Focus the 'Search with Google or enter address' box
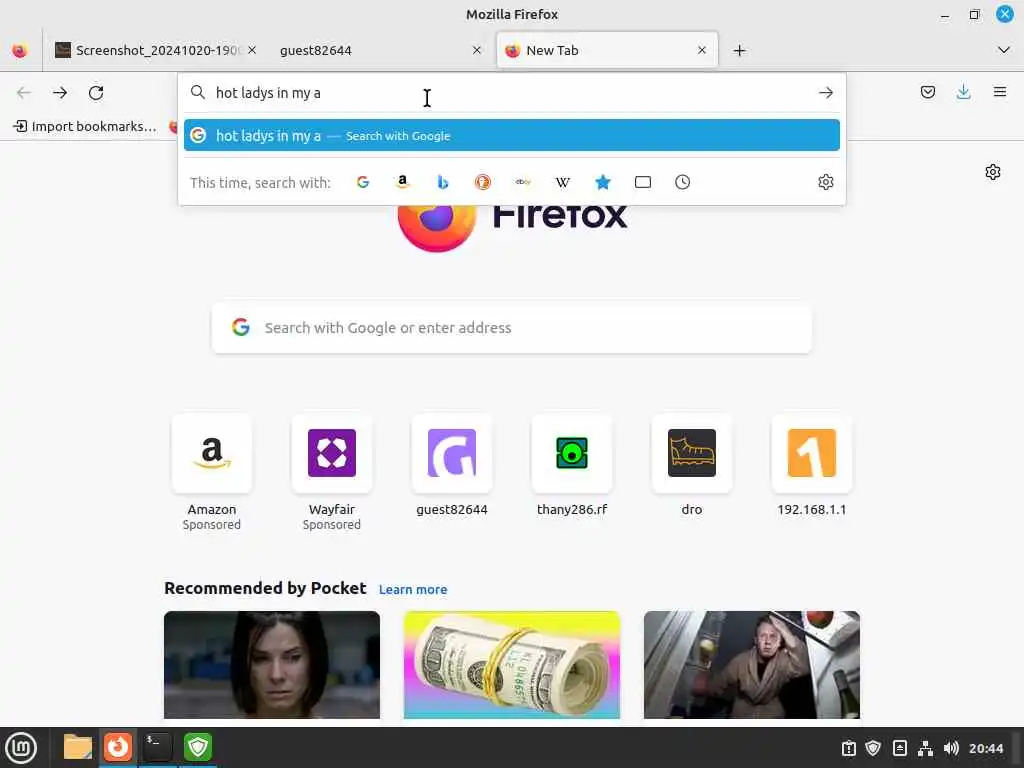The height and width of the screenshot is (768, 1024). click(x=511, y=327)
